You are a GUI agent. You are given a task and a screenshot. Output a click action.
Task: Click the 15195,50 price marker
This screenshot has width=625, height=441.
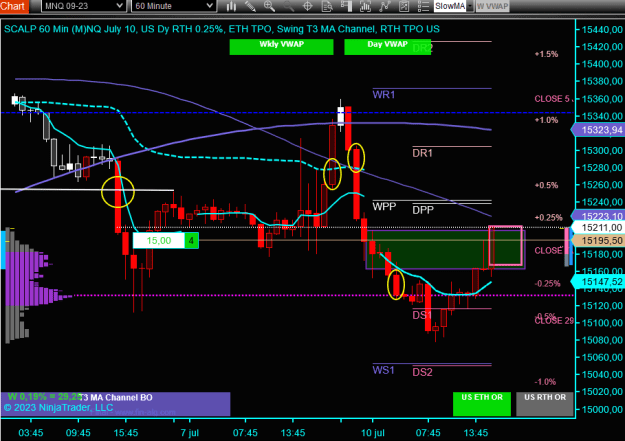599,240
